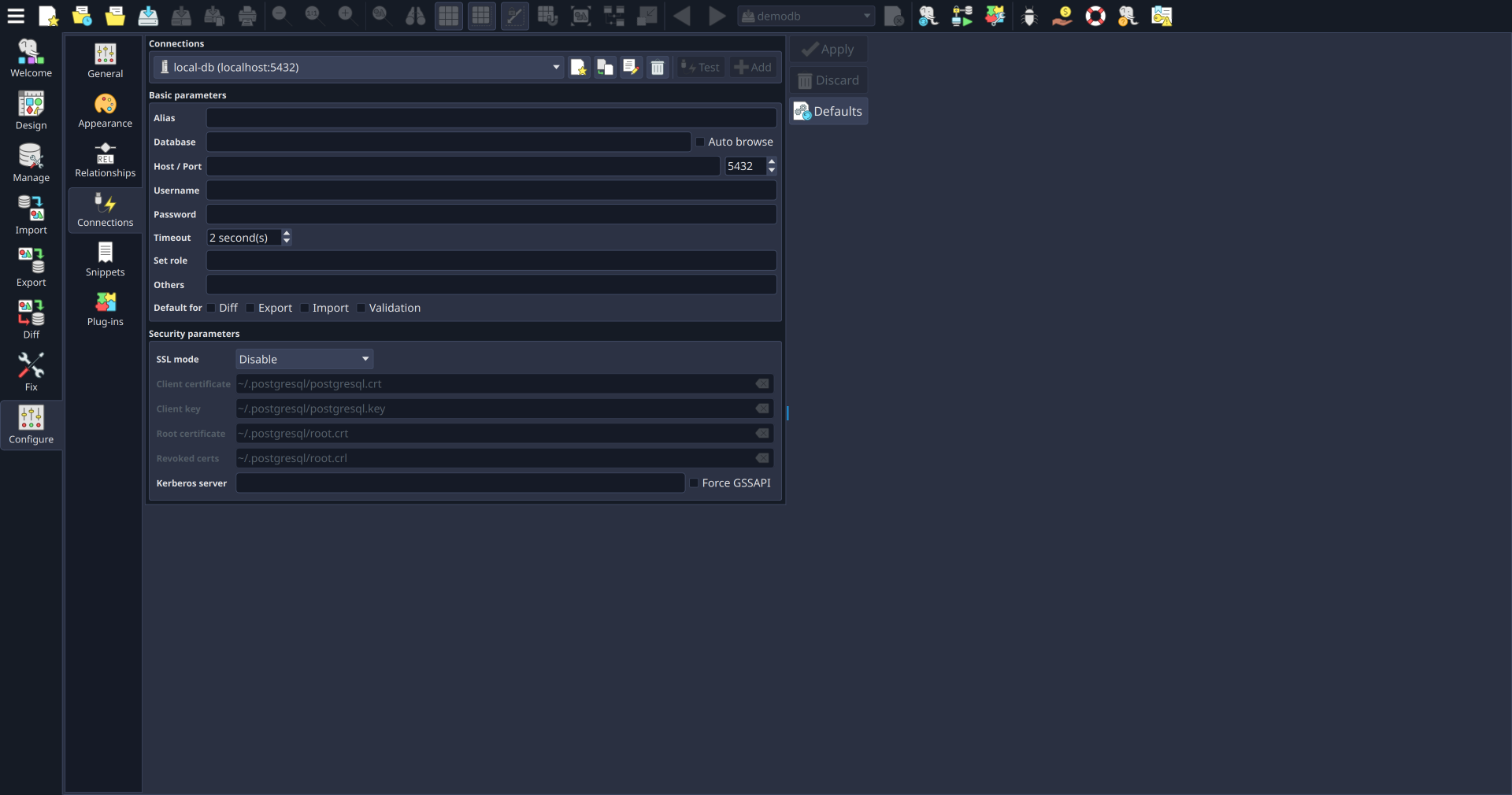Enable the Auto browse checkbox
The height and width of the screenshot is (795, 1512).
click(x=699, y=142)
